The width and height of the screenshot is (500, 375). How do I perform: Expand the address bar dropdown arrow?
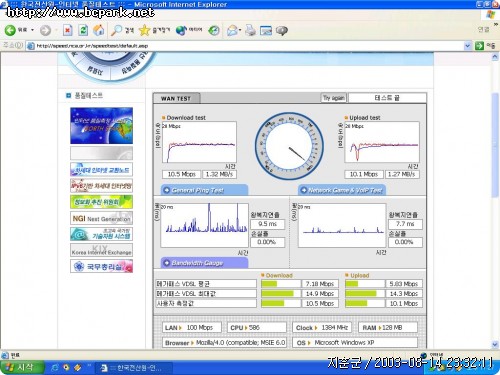click(468, 46)
